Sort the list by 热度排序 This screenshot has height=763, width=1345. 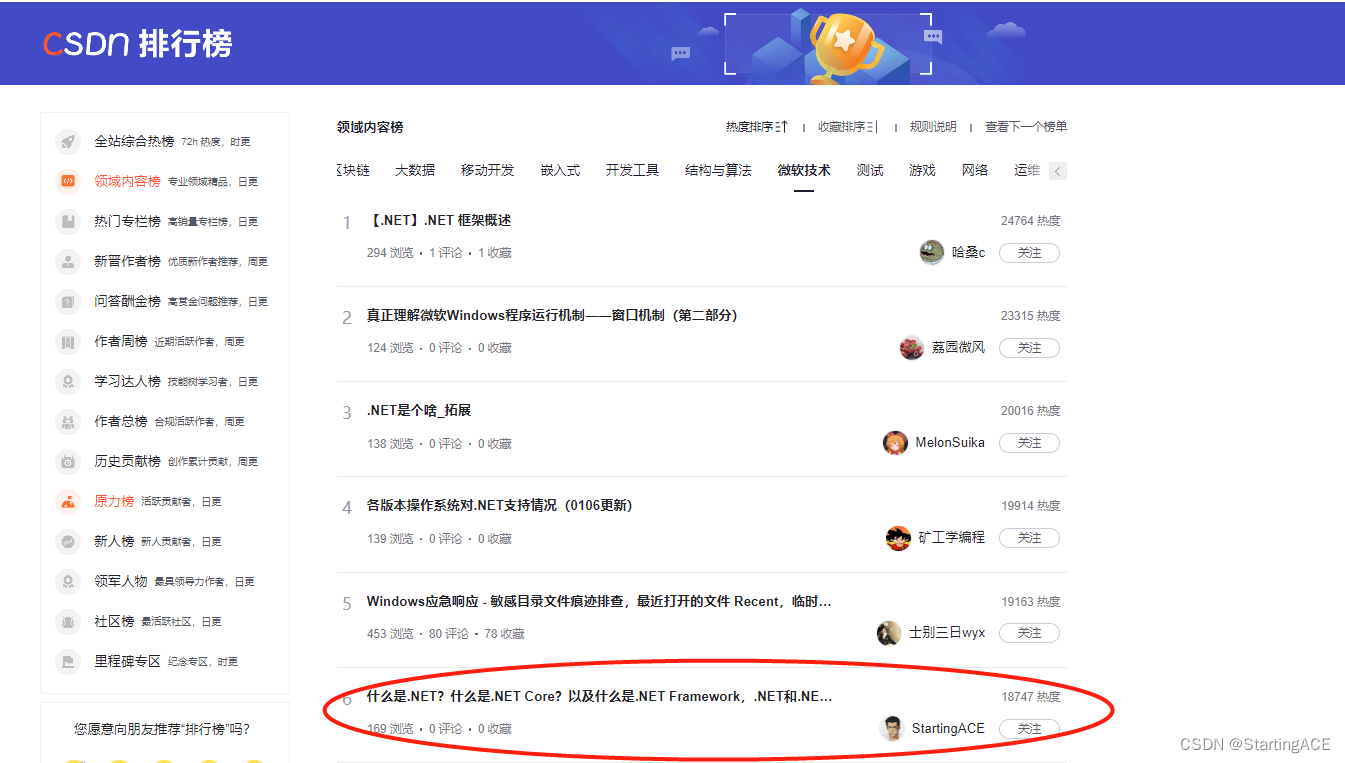point(757,127)
